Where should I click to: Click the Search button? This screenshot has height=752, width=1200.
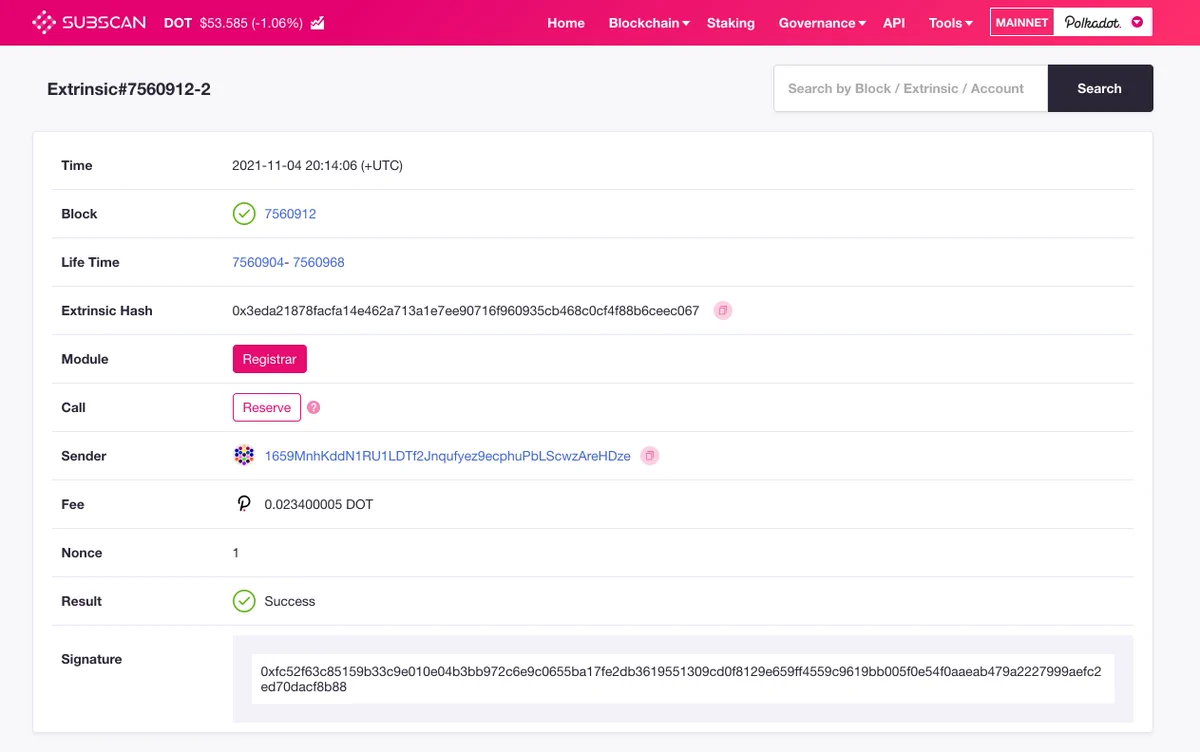click(x=1100, y=88)
